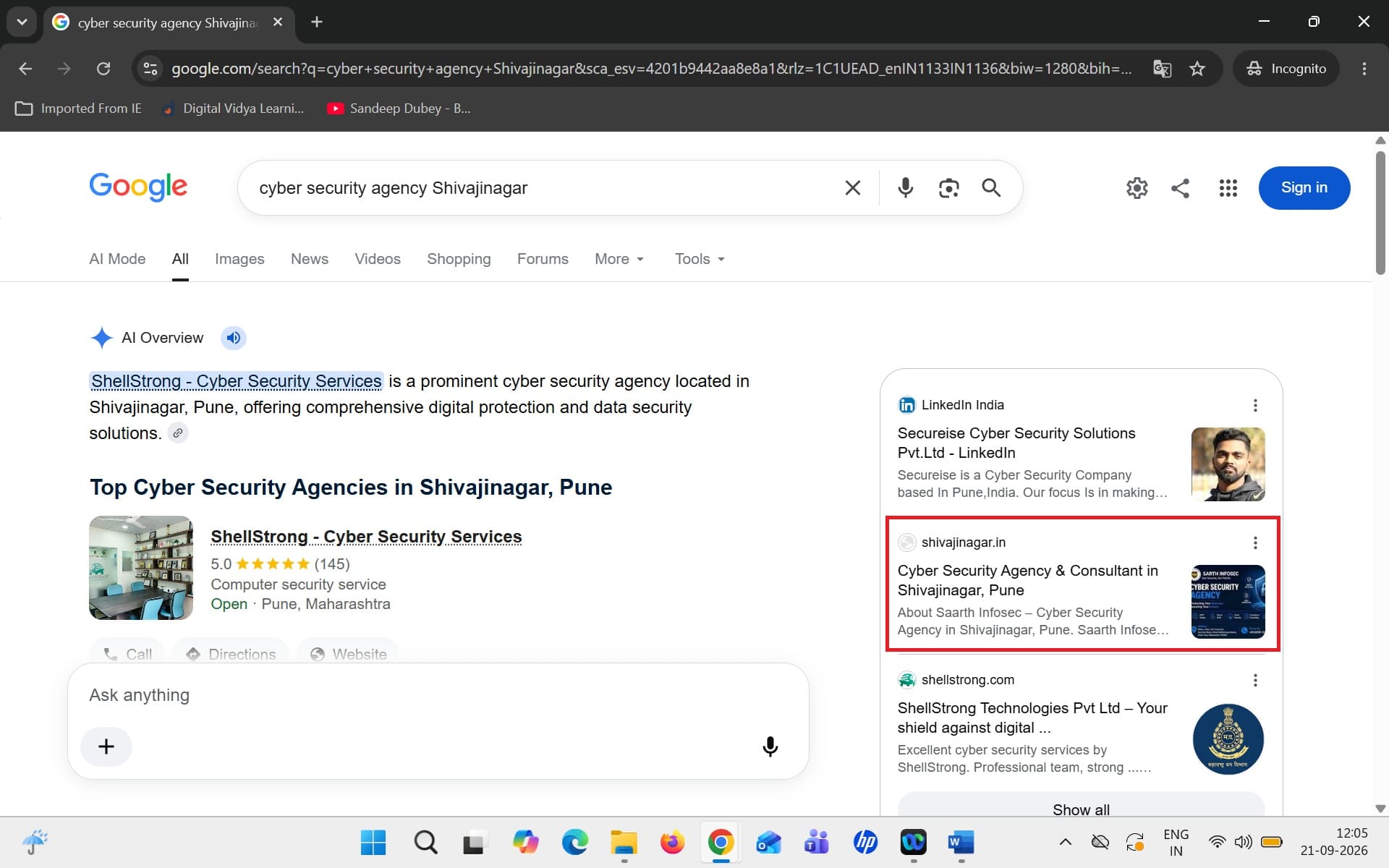
Task: Switch to the AI Mode tab
Action: pos(117,259)
